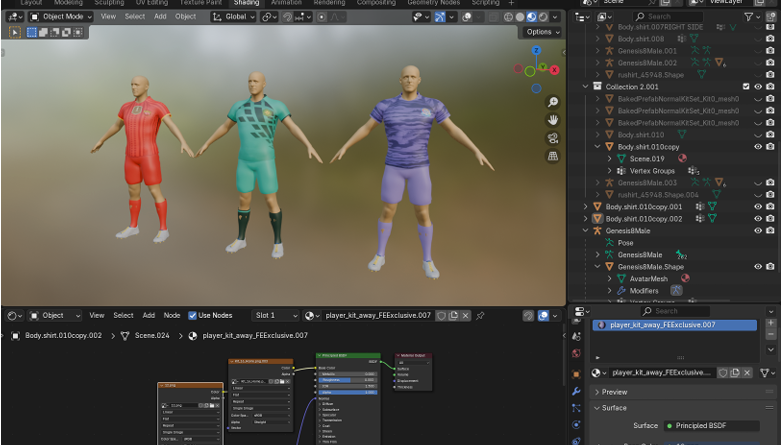This screenshot has height=445, width=781.
Task: Choose the Set New Selection mode icon
Action: click(31, 32)
